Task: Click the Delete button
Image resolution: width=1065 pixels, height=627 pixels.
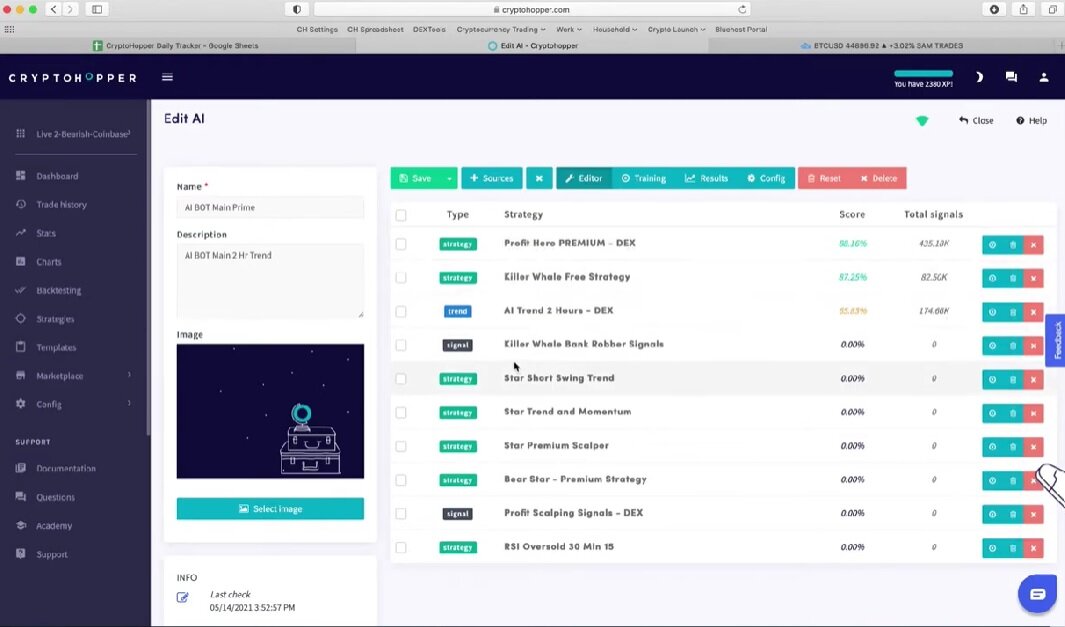Action: pos(879,178)
